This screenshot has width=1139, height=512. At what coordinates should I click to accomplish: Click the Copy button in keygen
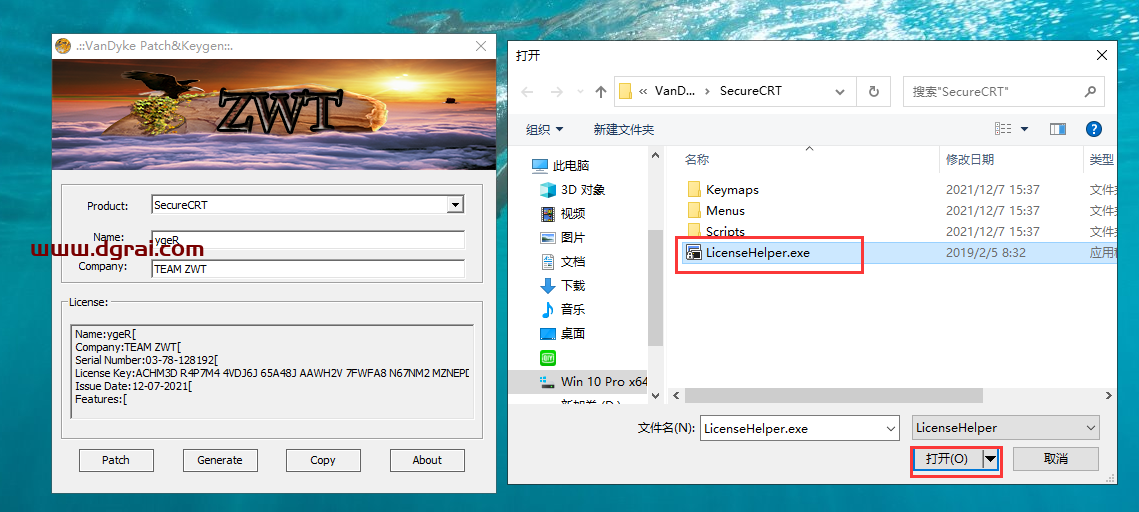coord(323,460)
